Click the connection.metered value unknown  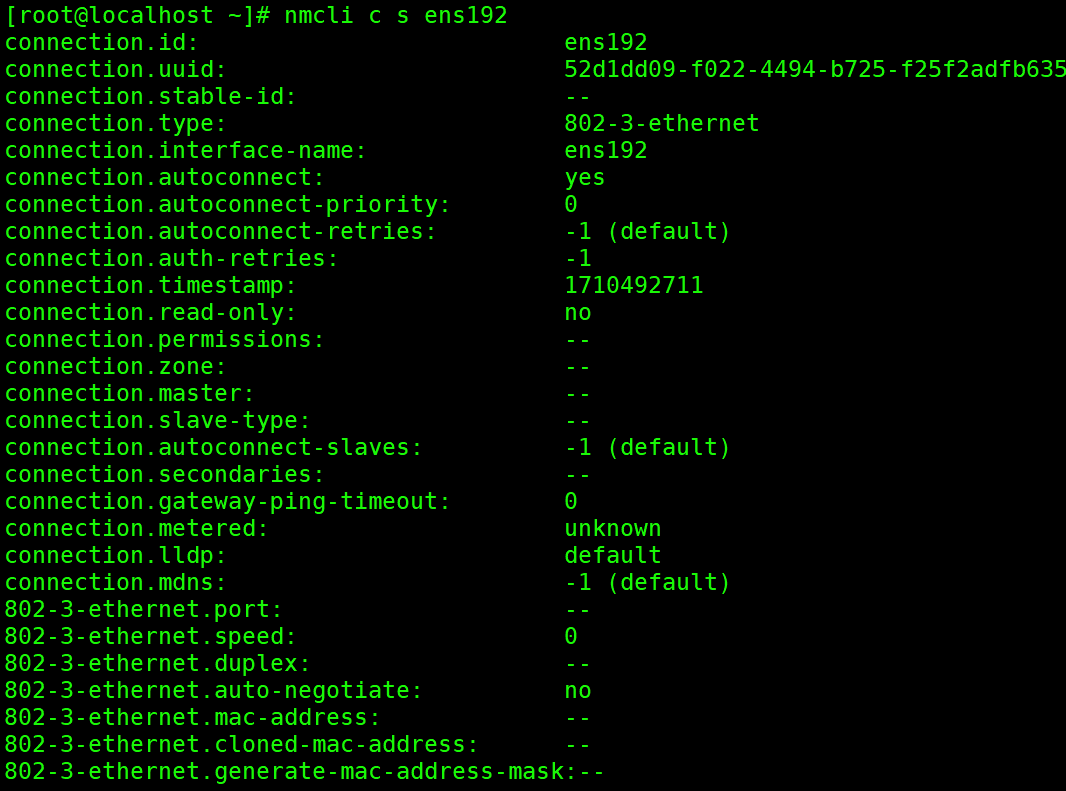tap(612, 528)
